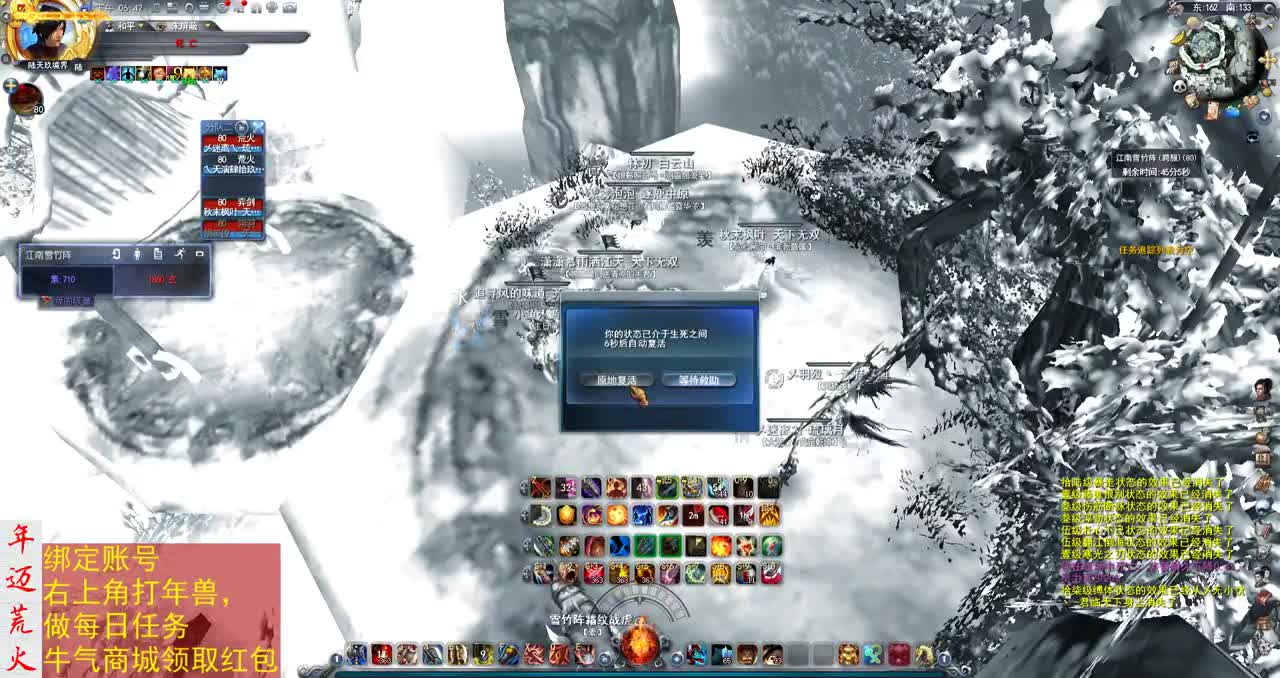
Task: Select team member 天演肆拾玖 in the team list
Action: pos(232,164)
